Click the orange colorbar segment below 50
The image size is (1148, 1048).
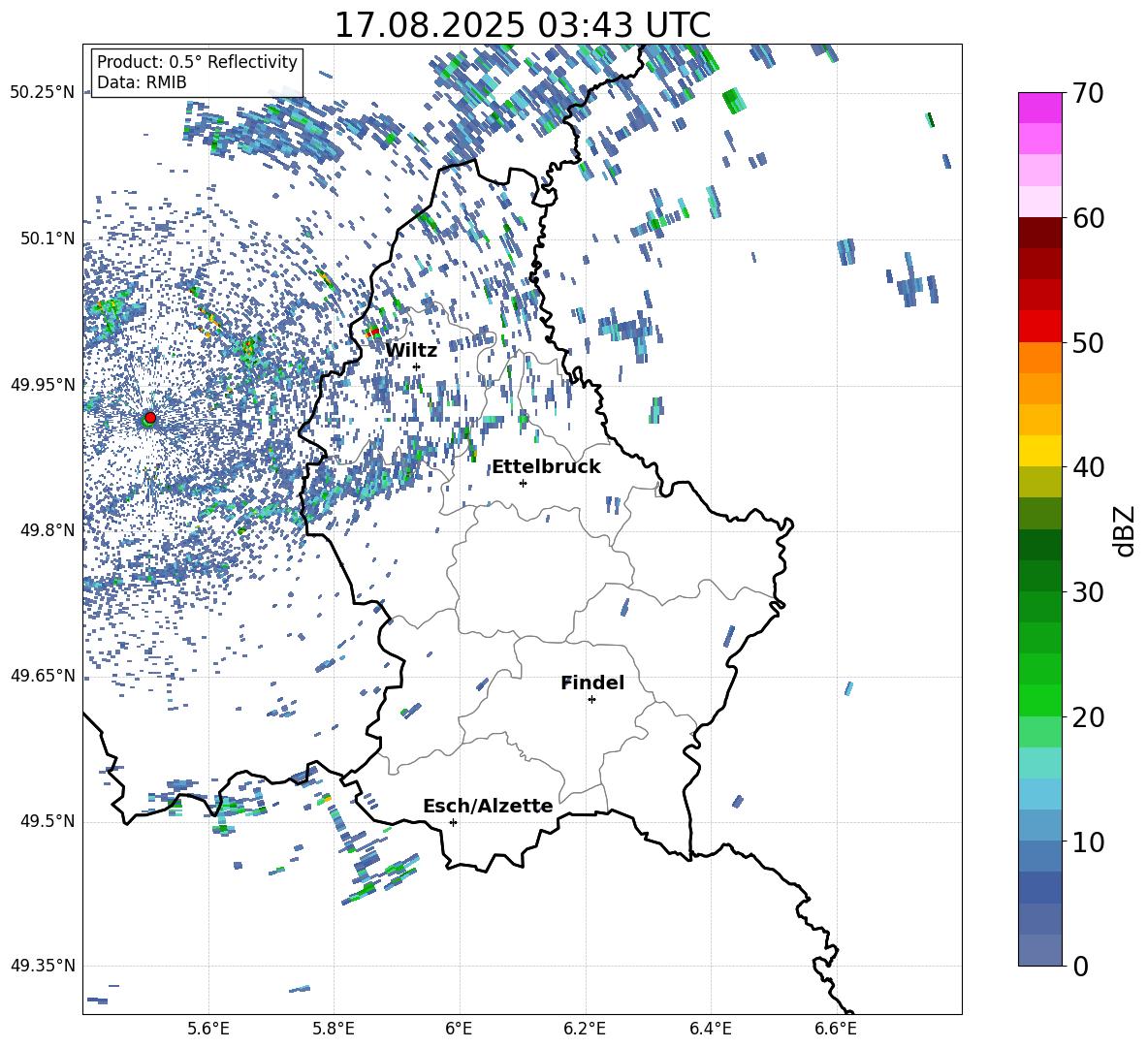pos(1040,357)
